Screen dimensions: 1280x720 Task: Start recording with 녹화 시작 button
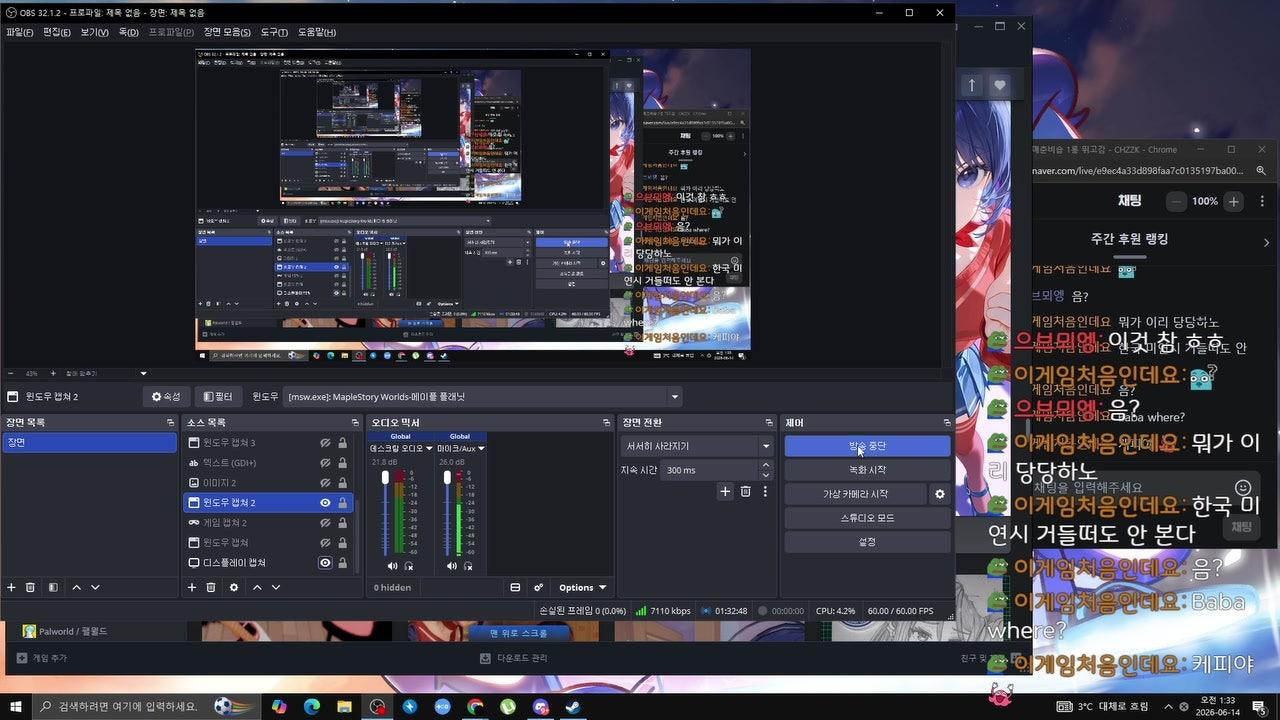[x=867, y=470]
